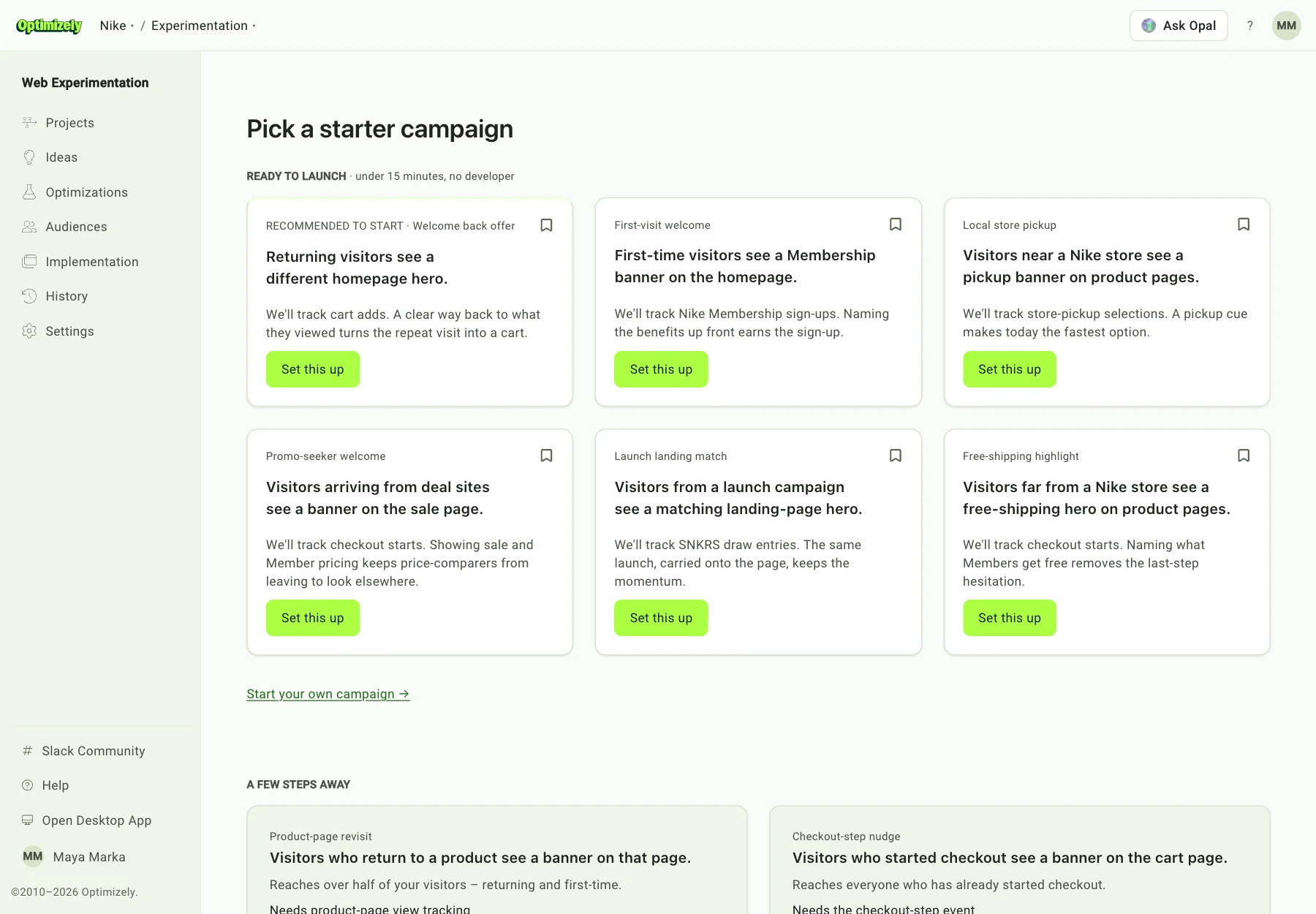Screen dimensions: 1316x914
Task: Set up the Promo-seeker welcome campaign
Action: [x=313, y=618]
